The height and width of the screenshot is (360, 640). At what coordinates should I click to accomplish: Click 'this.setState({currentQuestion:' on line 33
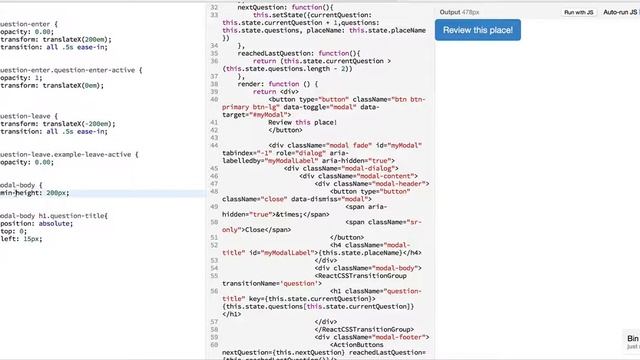tap(312, 15)
